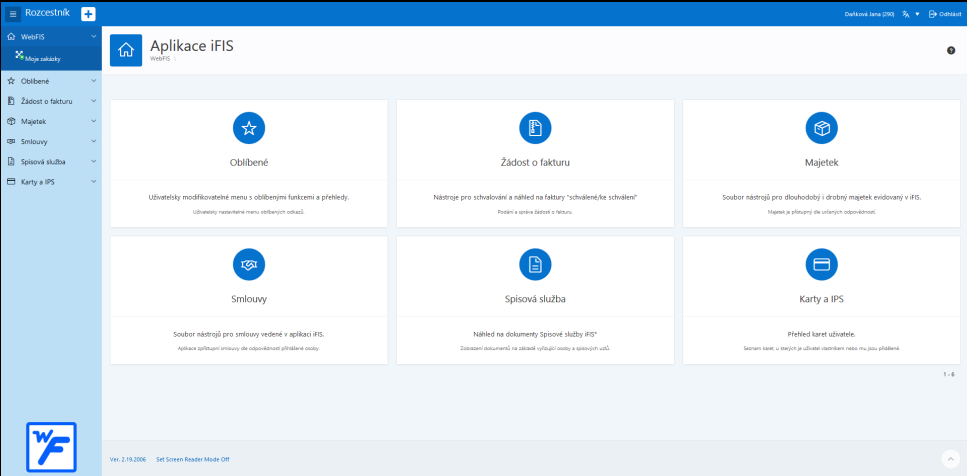Image resolution: width=967 pixels, height=476 pixels.
Task: Click the card icon beside Karty a IPS in sidebar
Action: coord(10,182)
